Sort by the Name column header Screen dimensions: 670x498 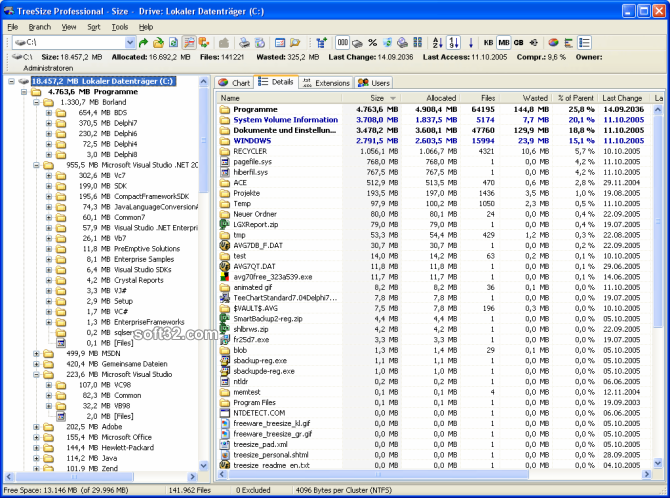tap(279, 98)
